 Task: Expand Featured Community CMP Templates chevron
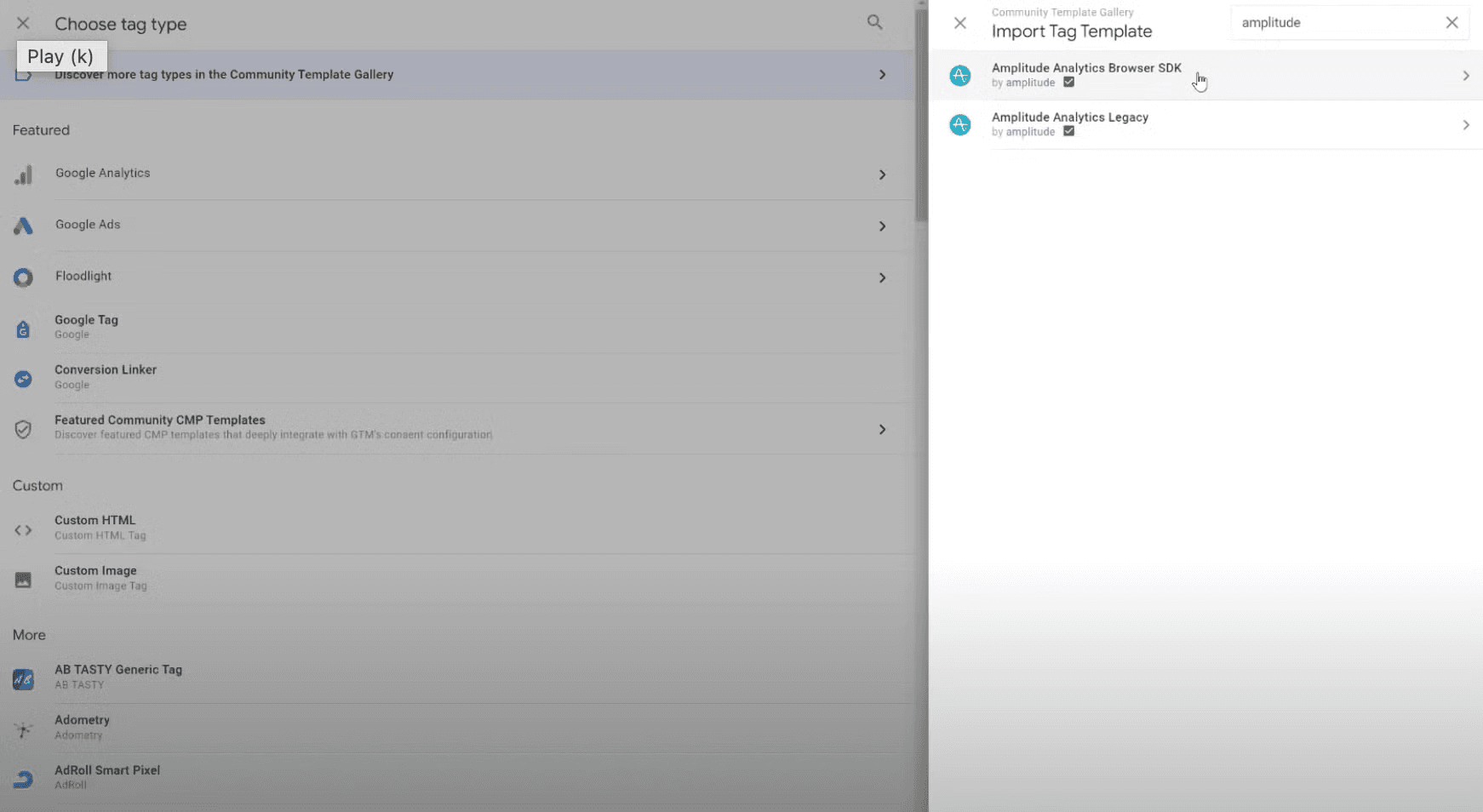pos(882,430)
